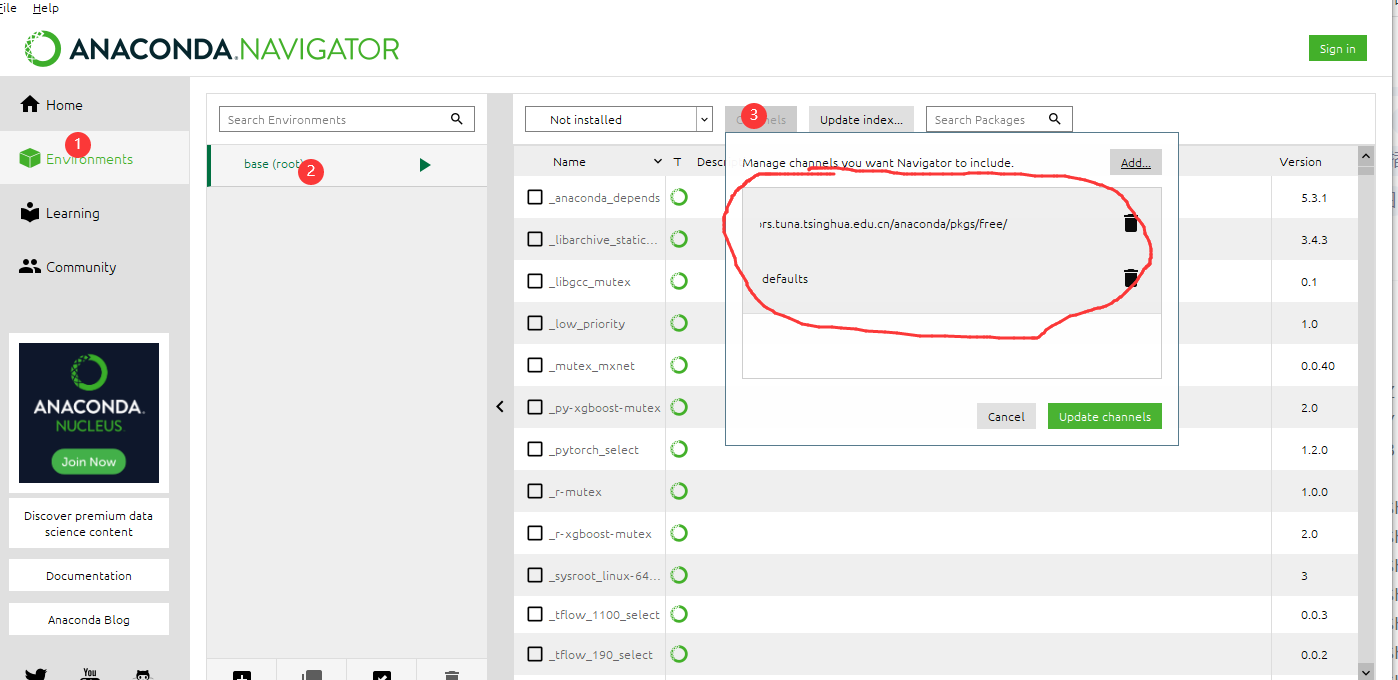The width and height of the screenshot is (1398, 680).
Task: Click the green type icon for _sysroot_linux-64
Action: [x=679, y=575]
